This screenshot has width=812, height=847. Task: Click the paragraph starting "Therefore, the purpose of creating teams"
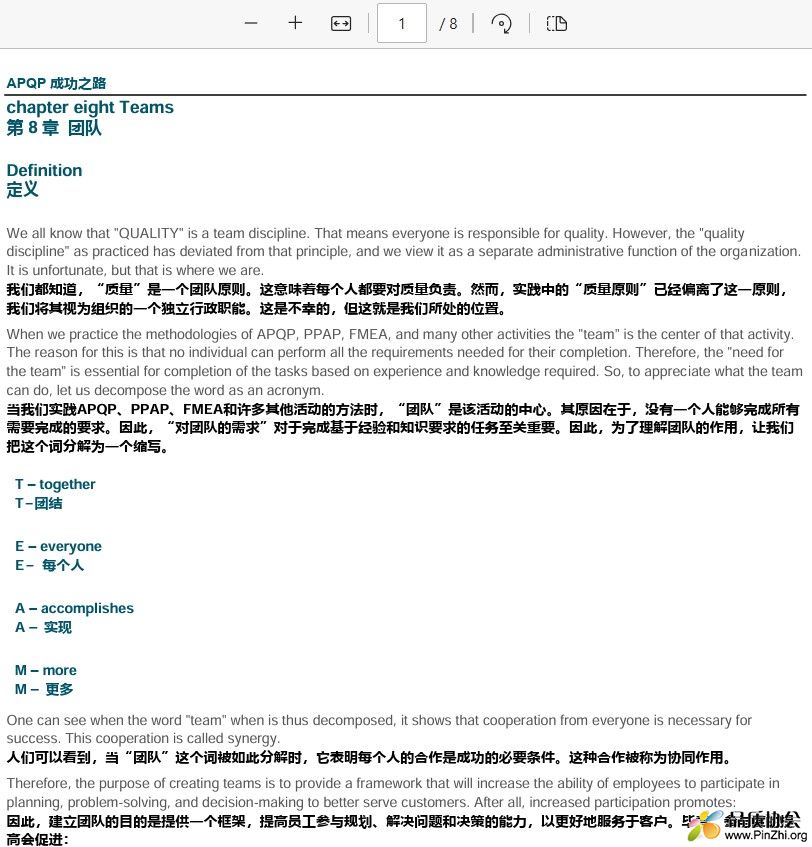[393, 792]
